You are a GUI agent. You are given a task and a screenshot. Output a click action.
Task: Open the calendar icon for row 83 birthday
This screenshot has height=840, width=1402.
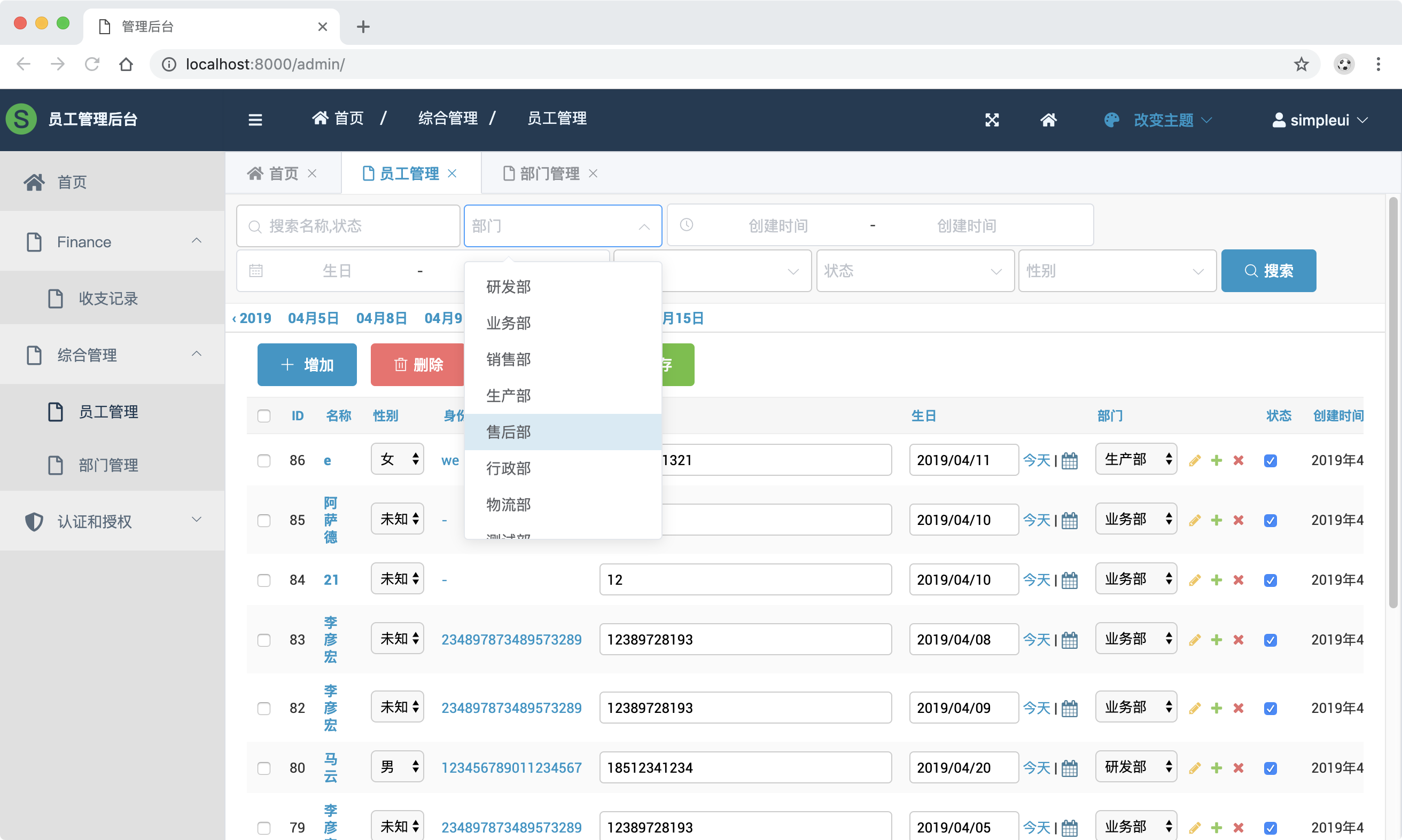click(x=1070, y=640)
